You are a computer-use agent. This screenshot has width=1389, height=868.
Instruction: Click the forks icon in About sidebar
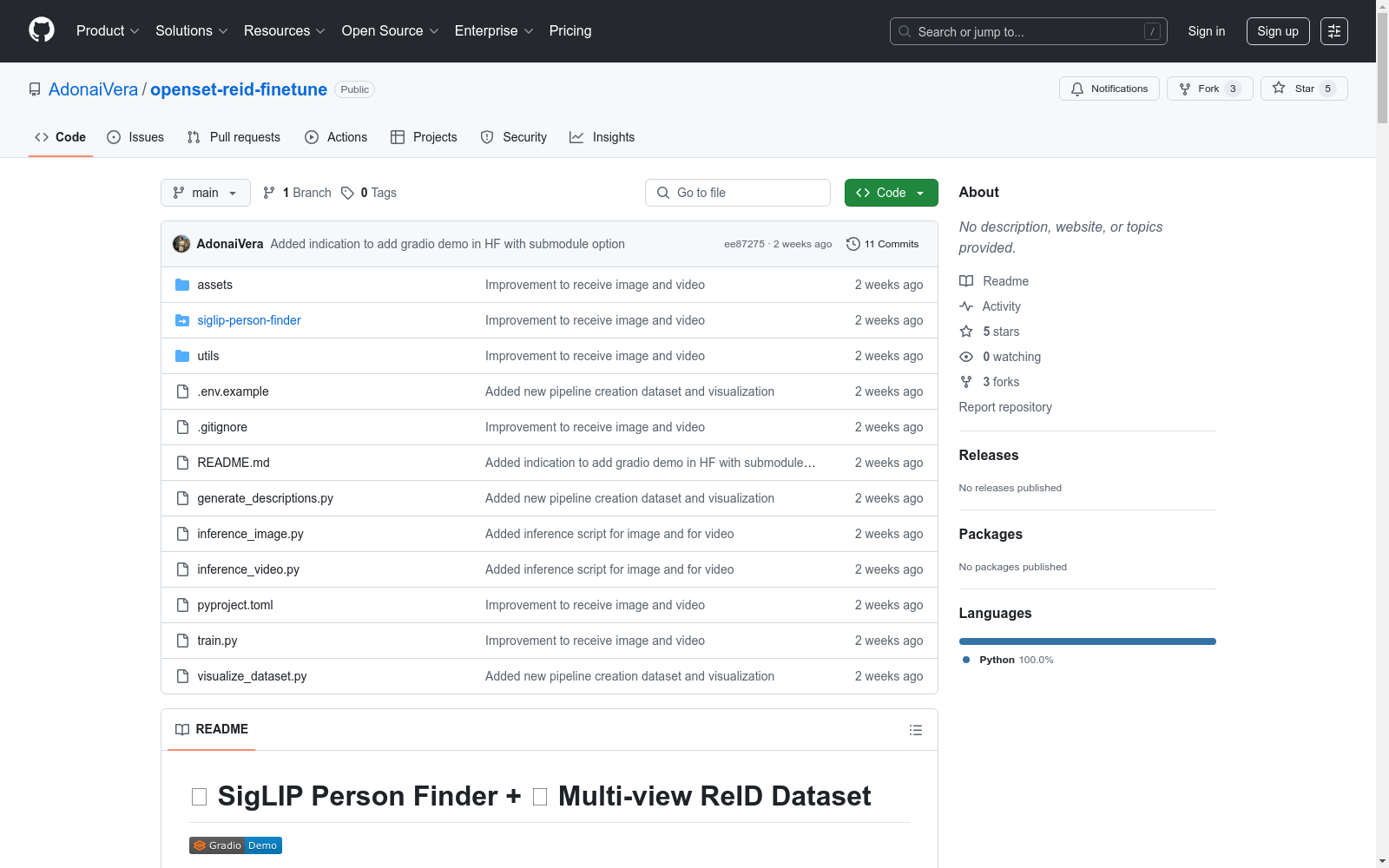pyautogui.click(x=966, y=382)
